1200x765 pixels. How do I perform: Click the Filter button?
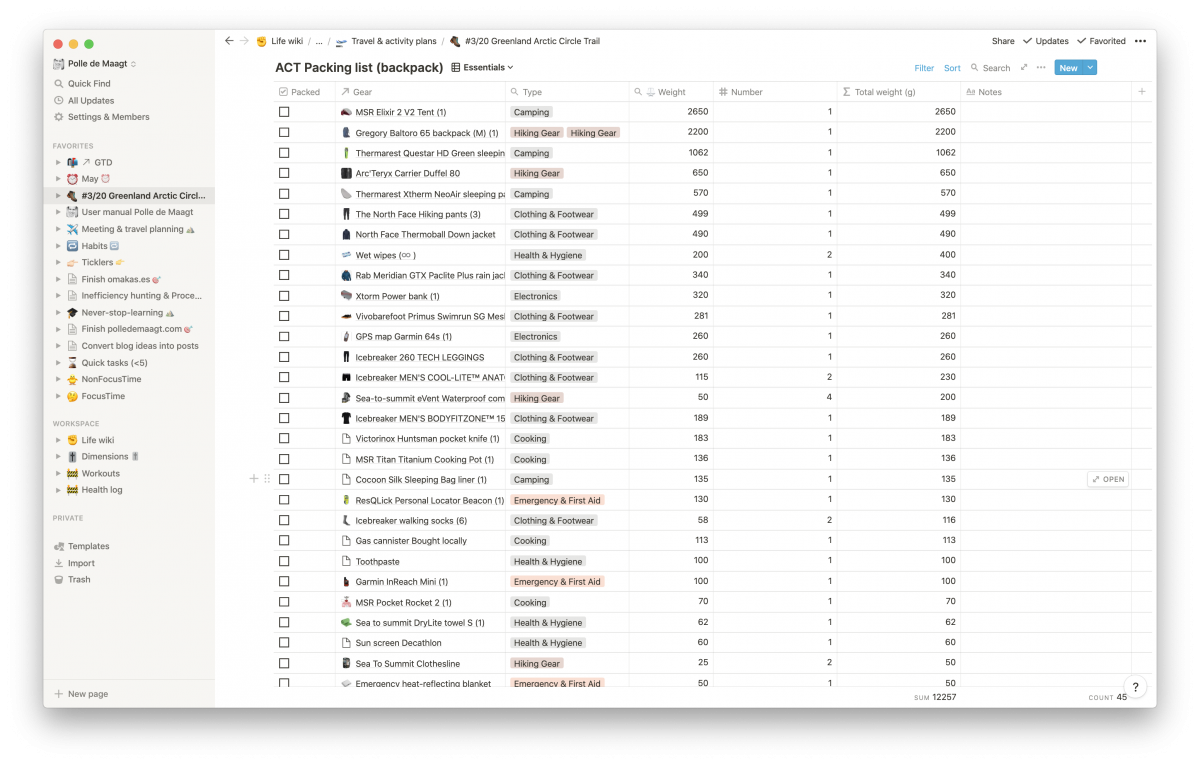coord(924,68)
